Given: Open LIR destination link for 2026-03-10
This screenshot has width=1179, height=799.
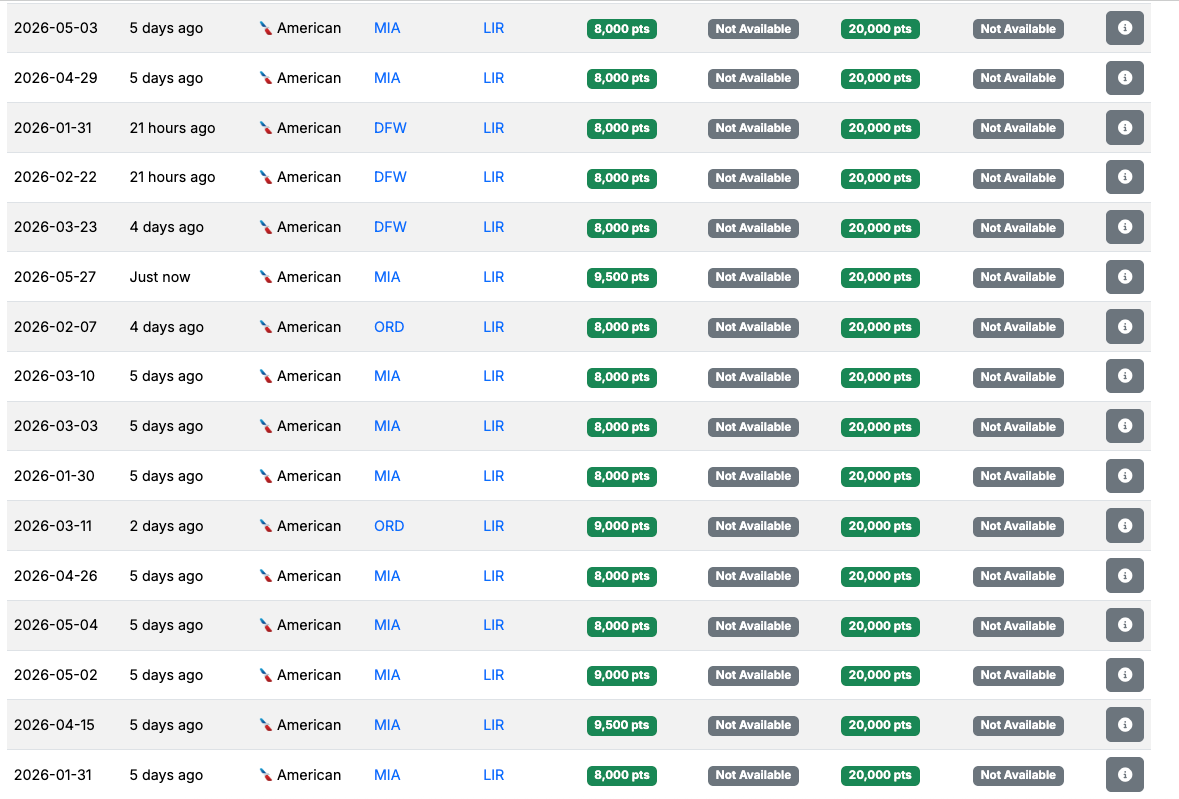Looking at the screenshot, I should click(494, 376).
